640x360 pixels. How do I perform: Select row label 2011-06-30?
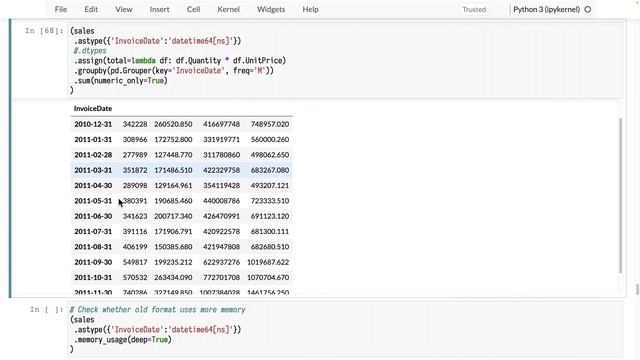[93, 216]
